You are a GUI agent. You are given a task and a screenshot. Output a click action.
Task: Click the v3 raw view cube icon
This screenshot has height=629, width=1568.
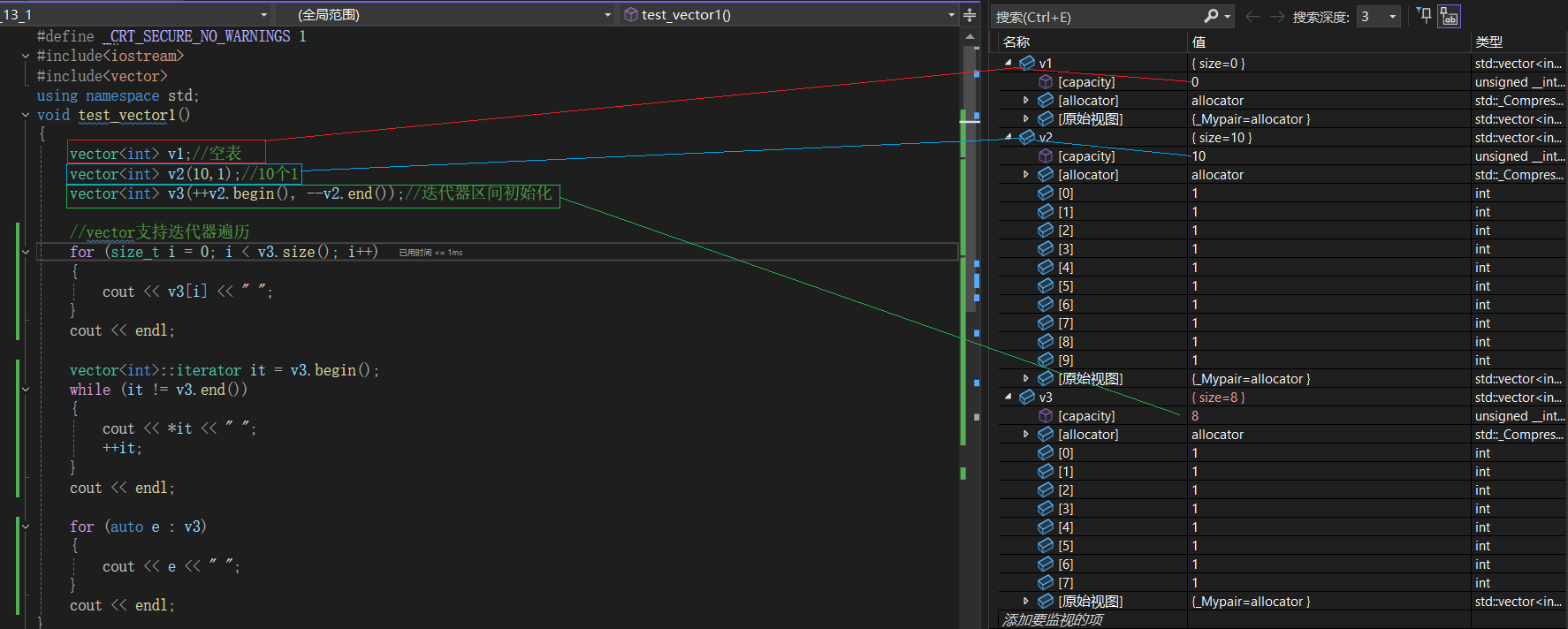pos(1046,601)
